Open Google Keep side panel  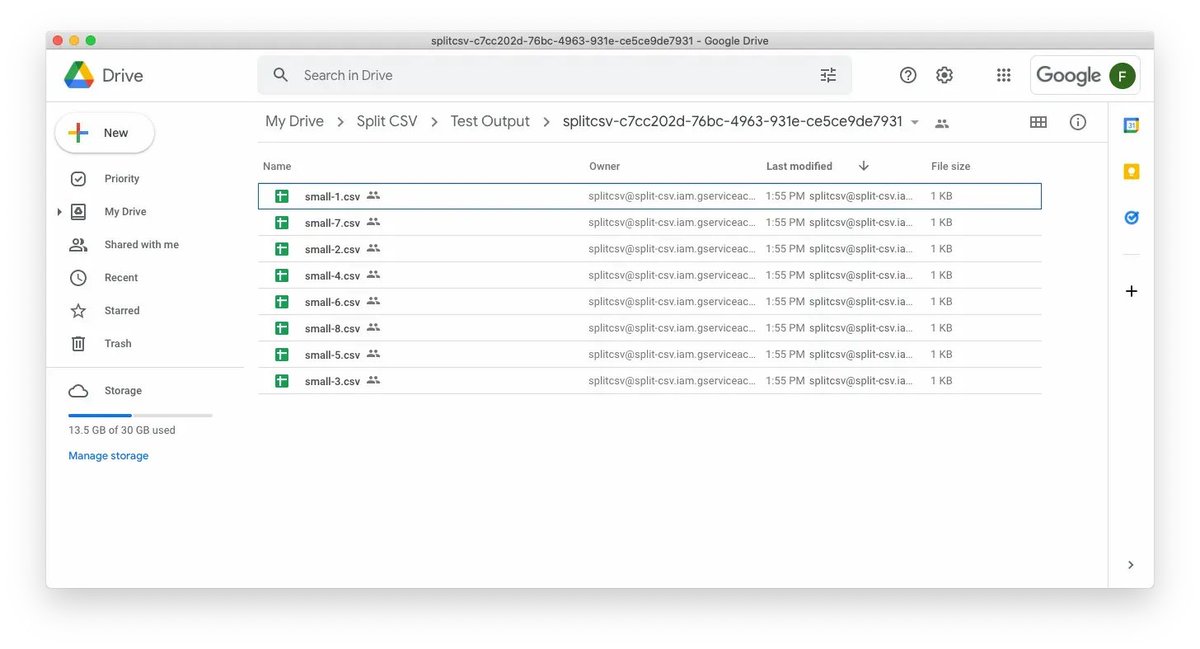click(x=1131, y=171)
